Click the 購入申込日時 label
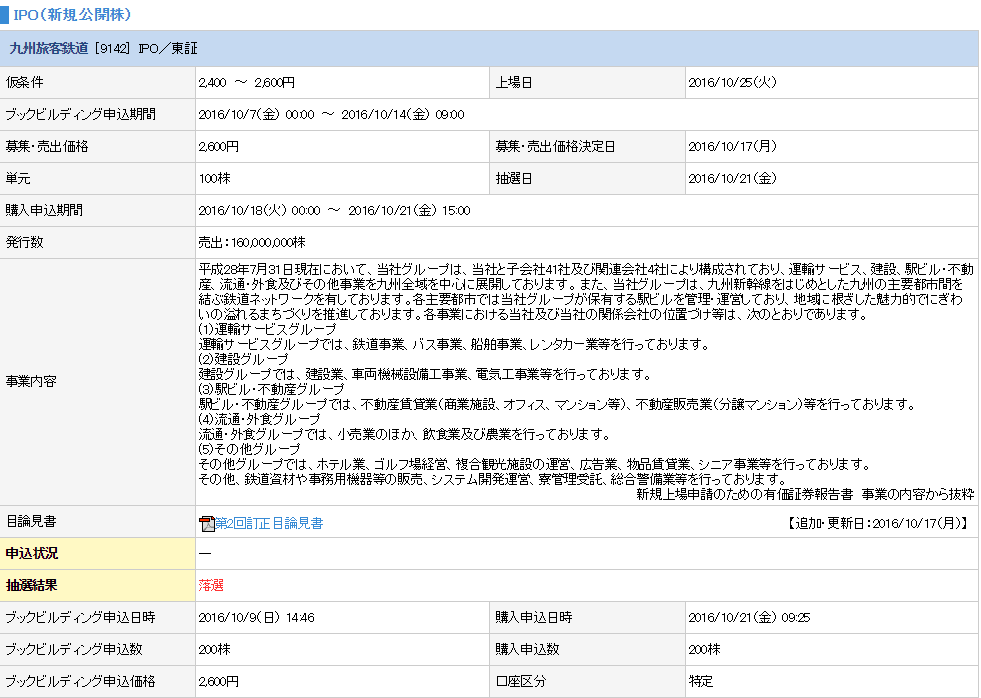Image resolution: width=981 pixels, height=698 pixels. [534, 617]
